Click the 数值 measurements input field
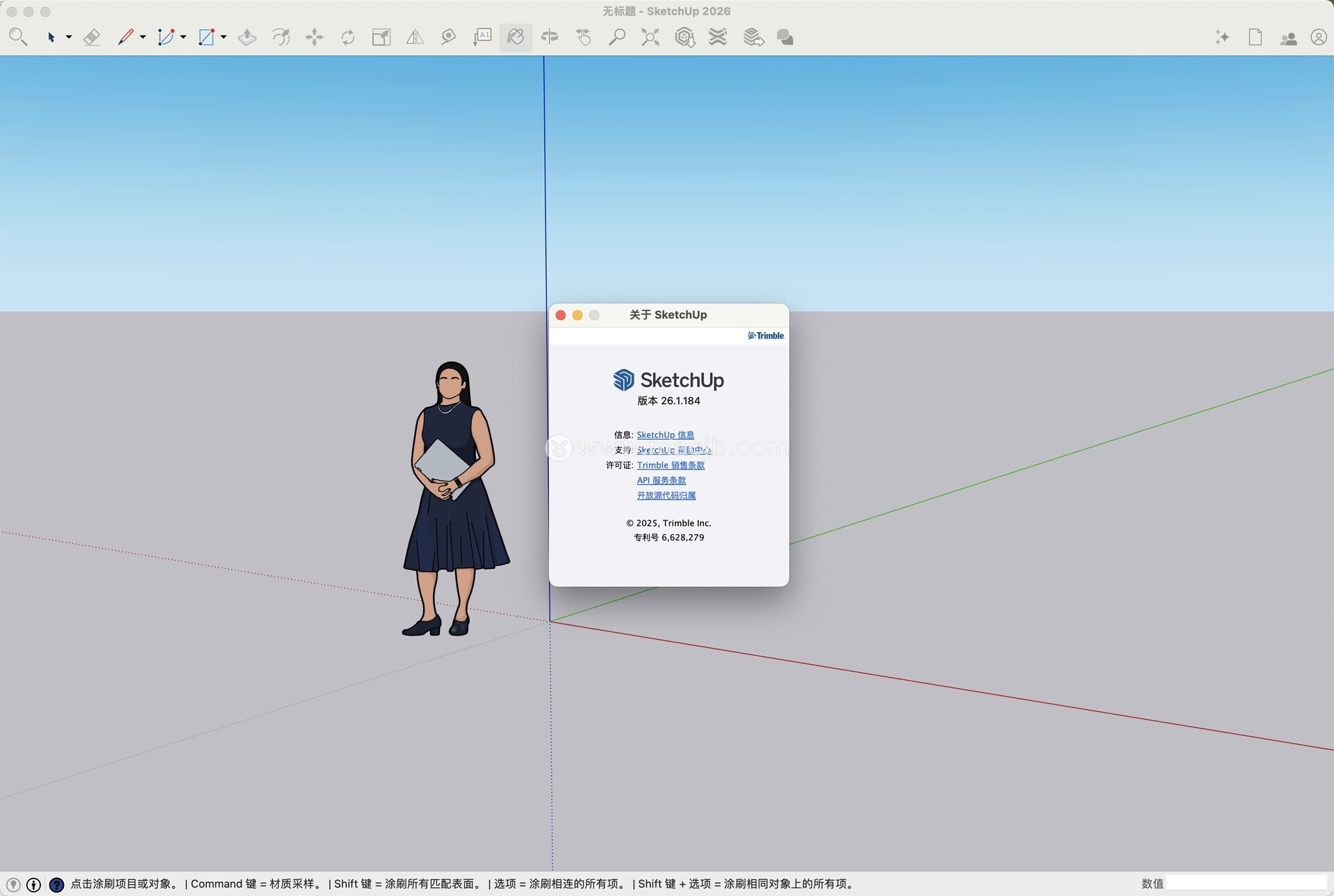 (x=1245, y=883)
